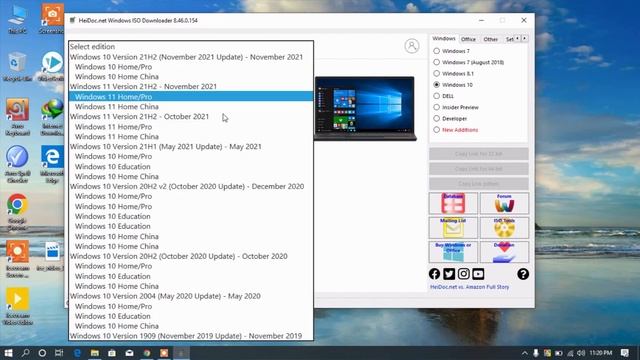Open Microsoft Store from the taskbar
This screenshot has height=360, width=640.
click(112, 353)
